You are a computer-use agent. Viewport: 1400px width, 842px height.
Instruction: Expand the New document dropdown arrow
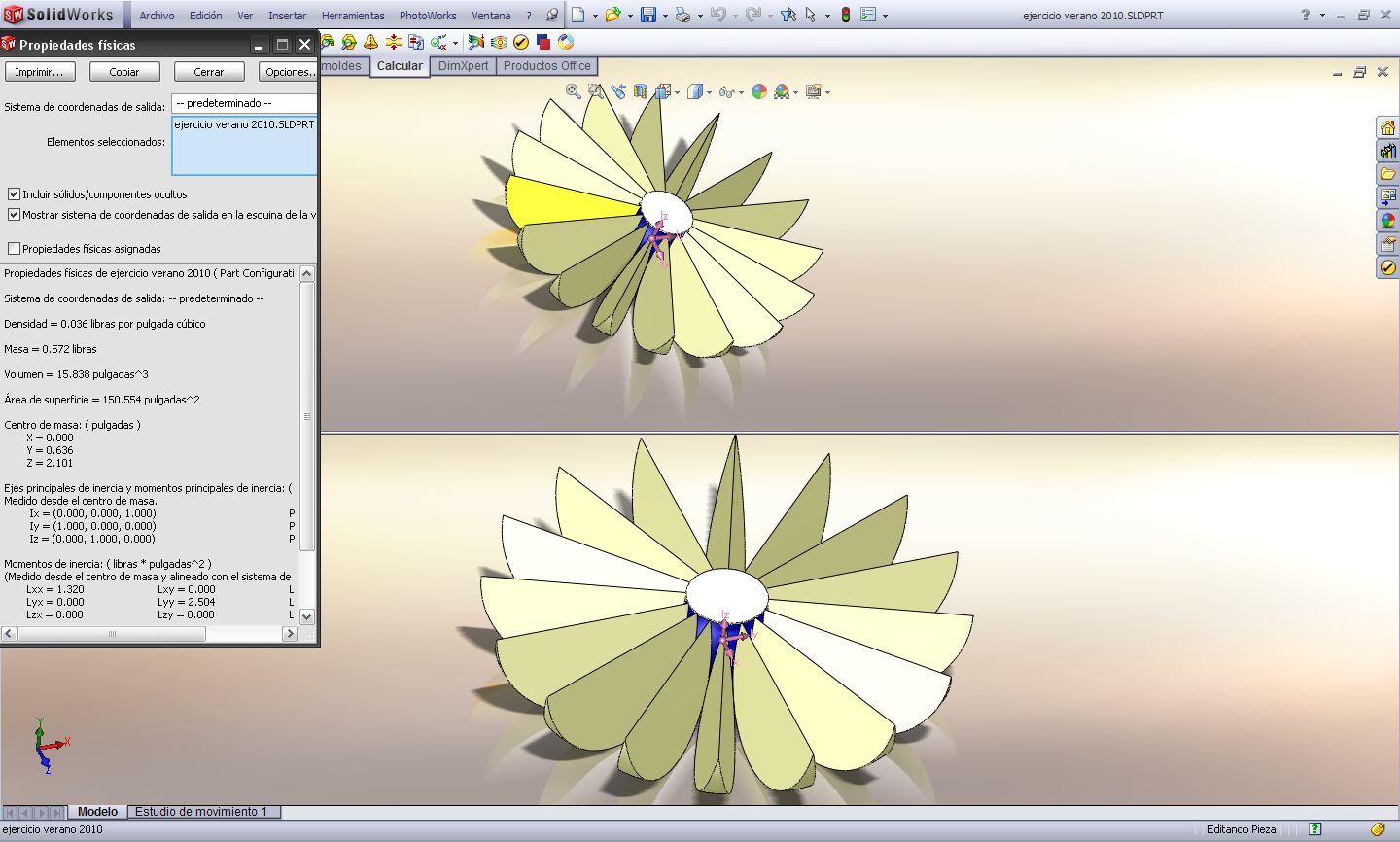click(595, 16)
